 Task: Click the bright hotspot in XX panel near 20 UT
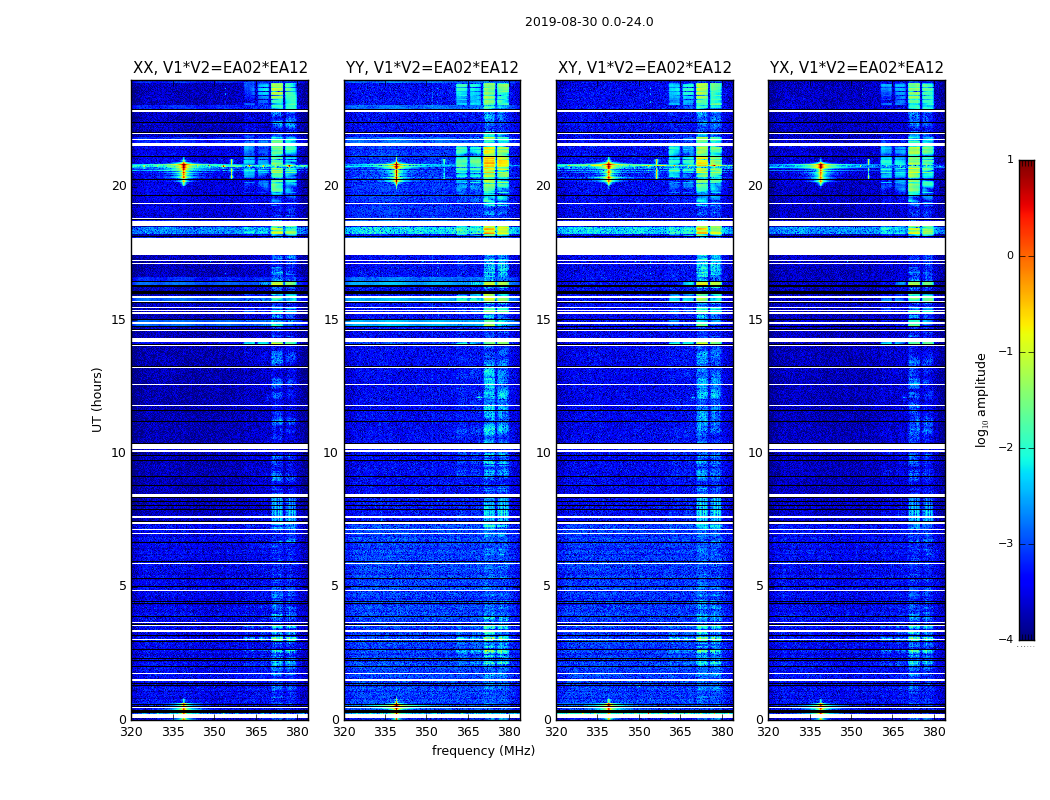tap(183, 167)
